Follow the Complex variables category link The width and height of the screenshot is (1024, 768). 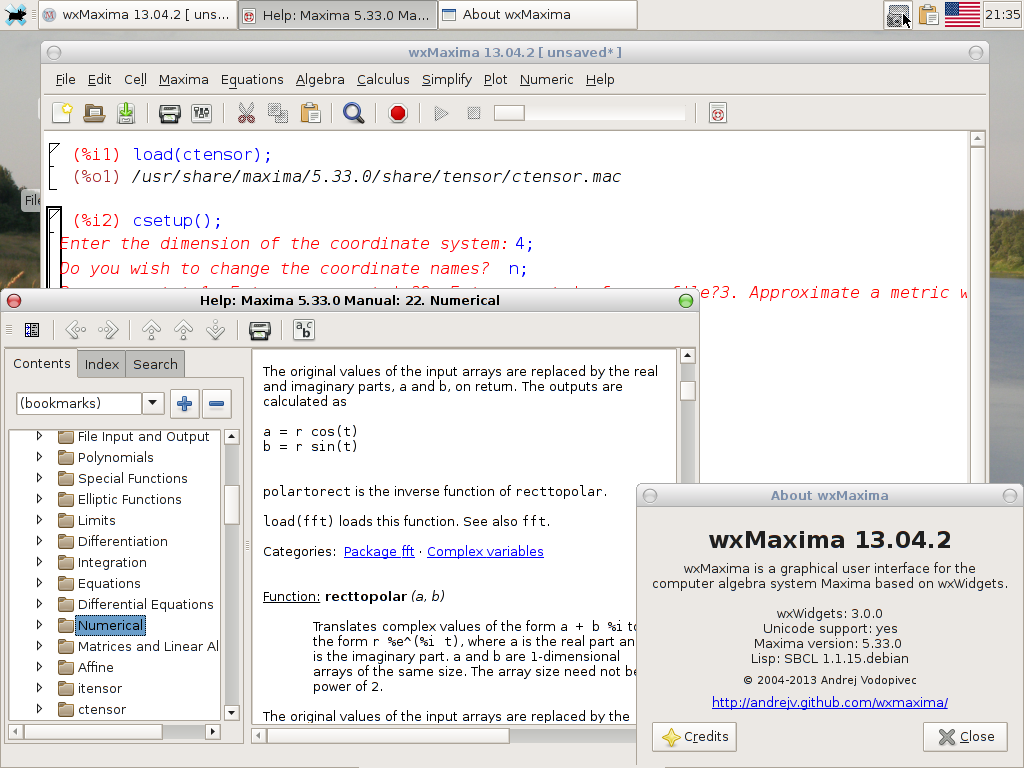[485, 552]
